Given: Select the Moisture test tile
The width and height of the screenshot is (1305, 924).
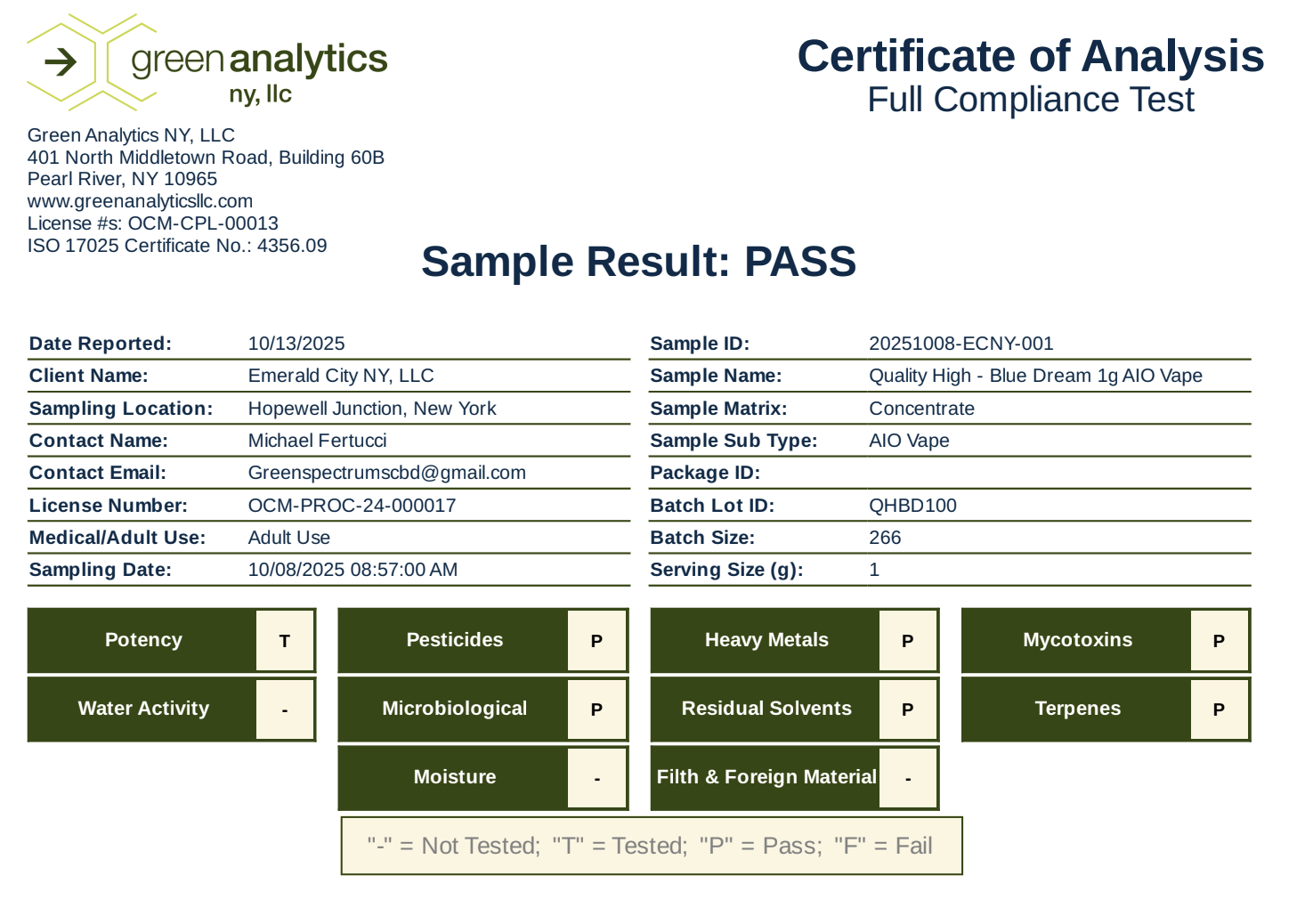Looking at the screenshot, I should pyautogui.click(x=482, y=778).
